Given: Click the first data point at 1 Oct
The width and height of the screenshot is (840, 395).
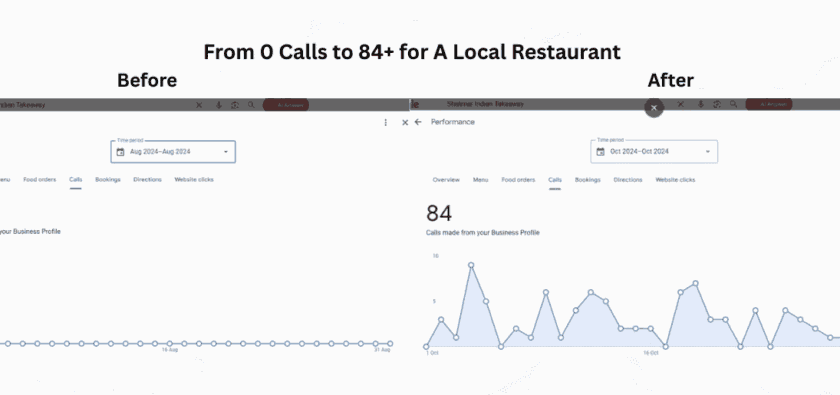Looking at the screenshot, I should coord(426,347).
